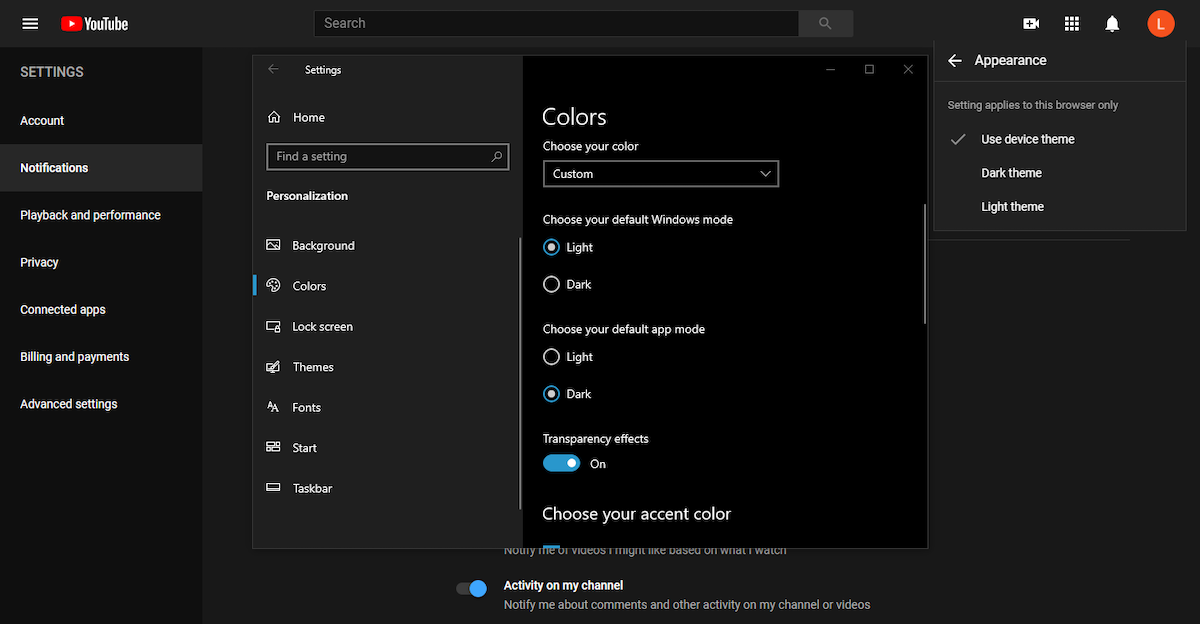
Task: Open the YouTube apps grid icon
Action: pos(1072,24)
